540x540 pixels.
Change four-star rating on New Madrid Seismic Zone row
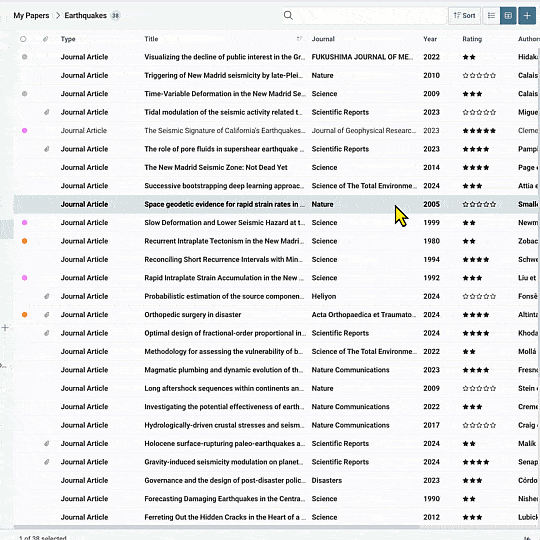pos(476,167)
